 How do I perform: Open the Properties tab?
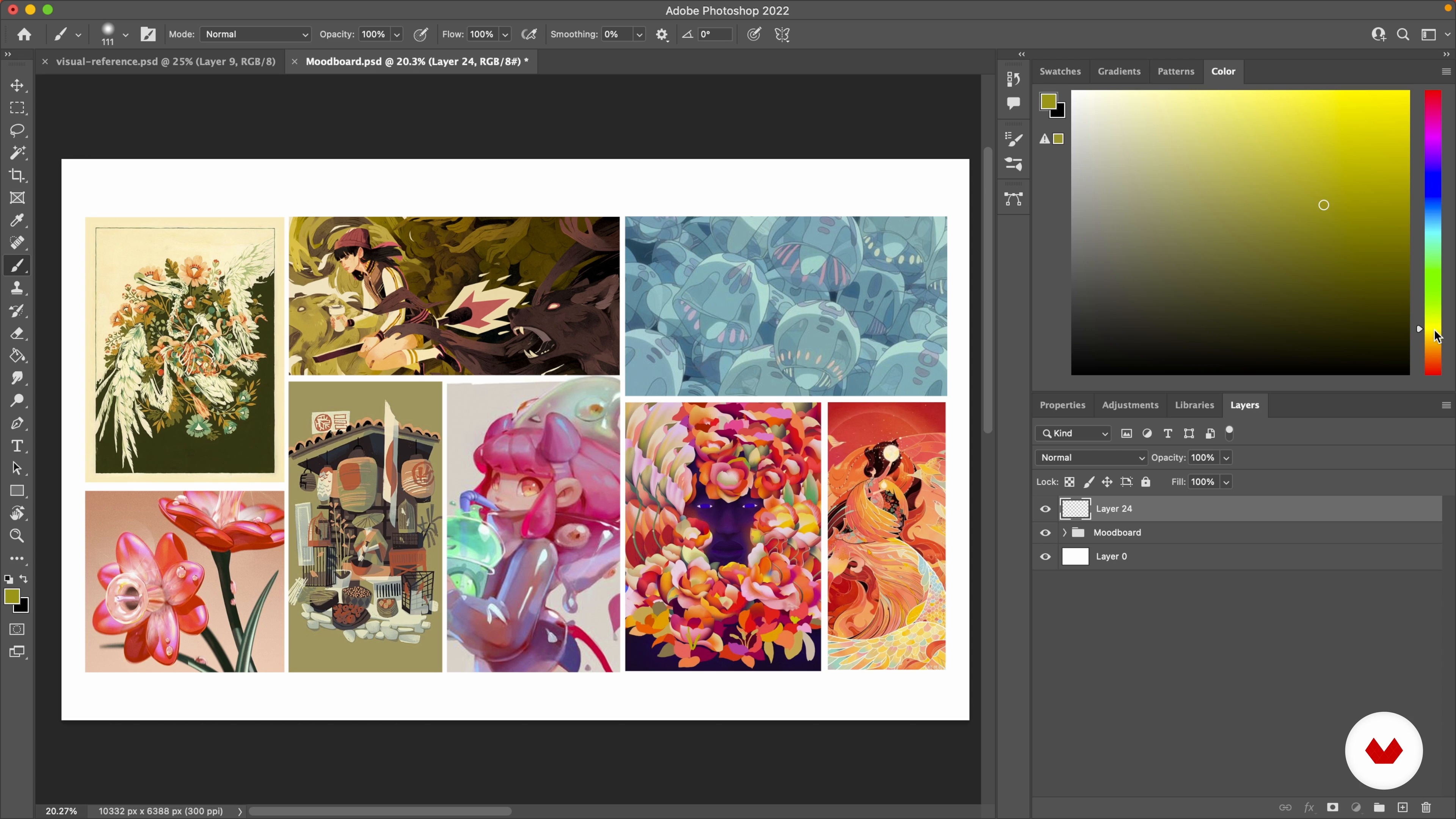(1062, 405)
